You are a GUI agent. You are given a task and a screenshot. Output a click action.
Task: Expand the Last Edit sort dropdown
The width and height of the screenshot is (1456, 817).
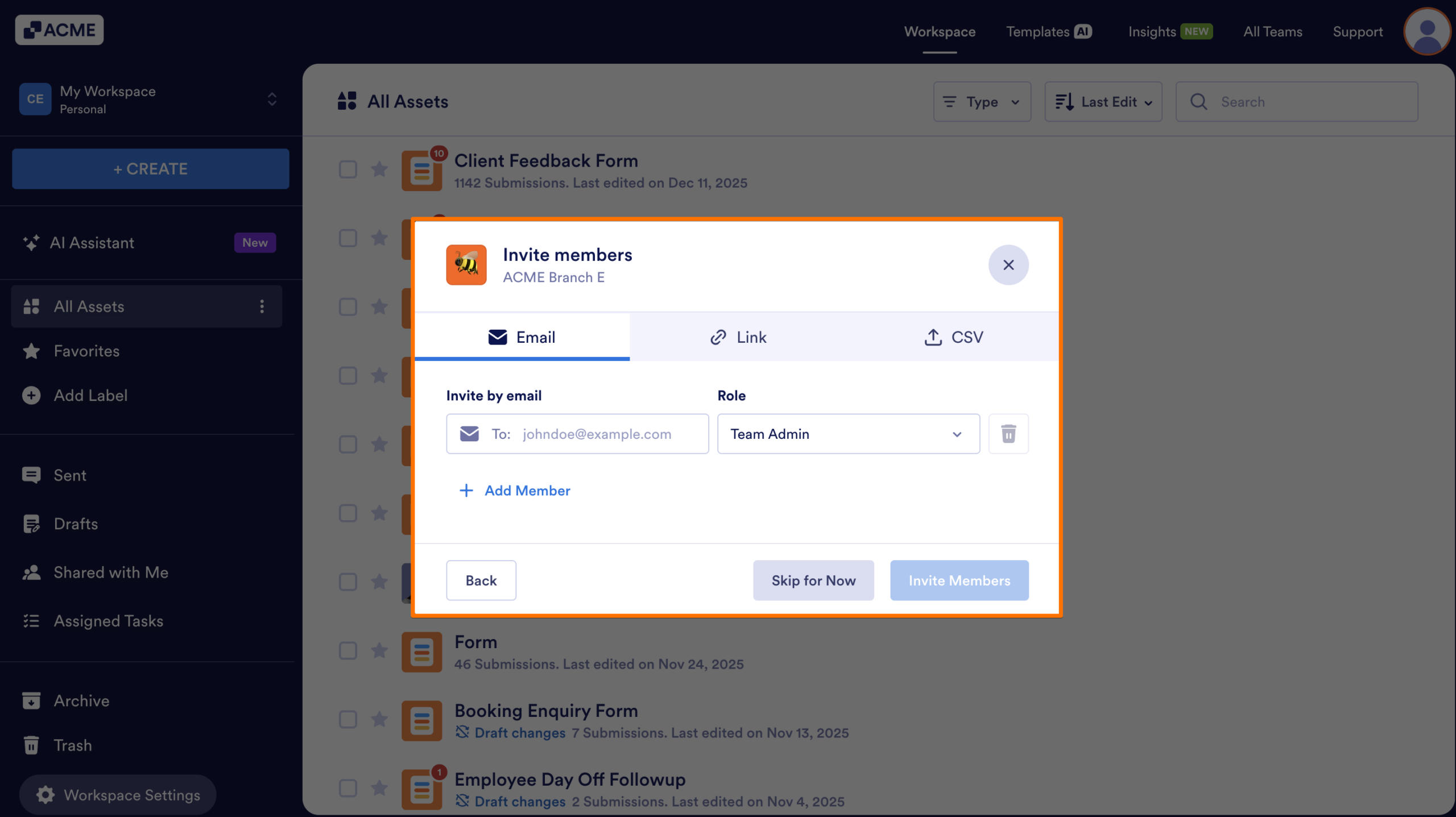pos(1102,102)
